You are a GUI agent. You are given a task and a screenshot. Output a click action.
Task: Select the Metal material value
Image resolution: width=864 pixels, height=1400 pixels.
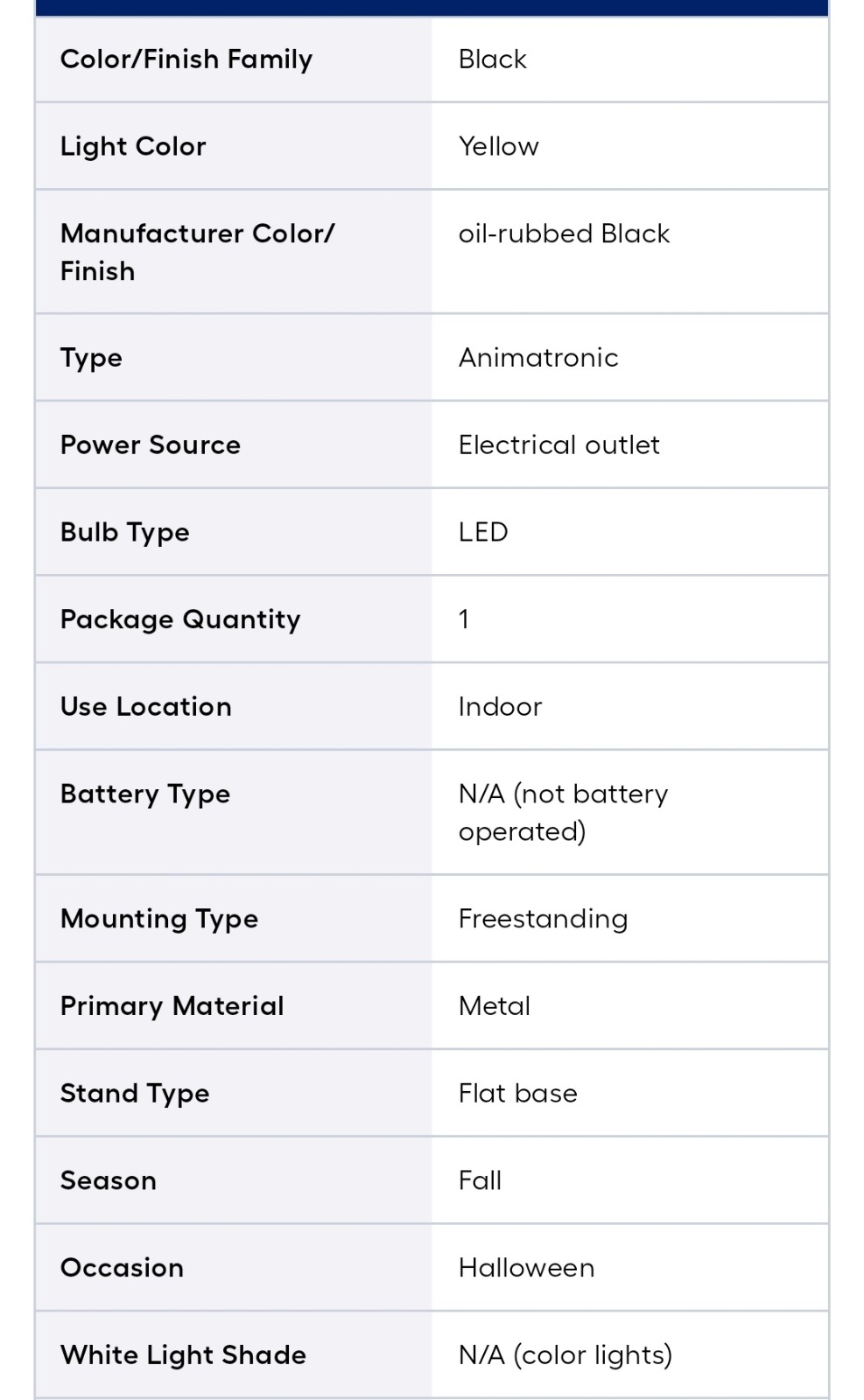[x=494, y=1006]
